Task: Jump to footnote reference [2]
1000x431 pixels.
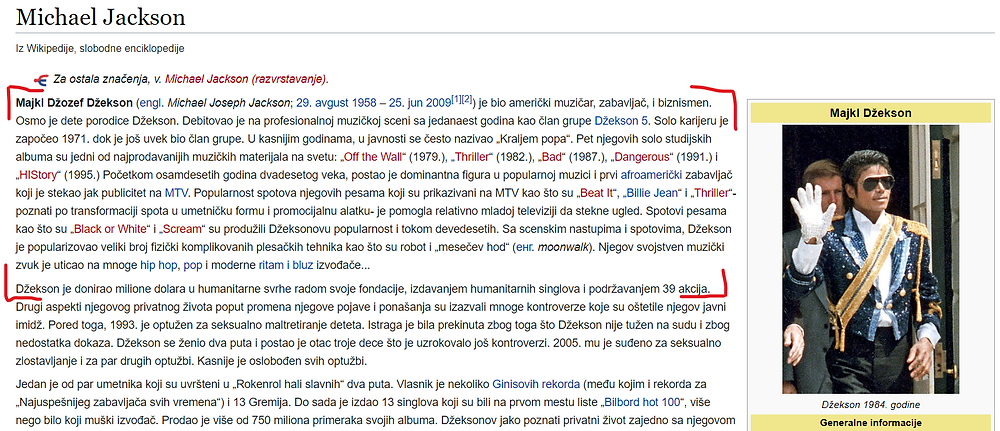Action: 467,99
